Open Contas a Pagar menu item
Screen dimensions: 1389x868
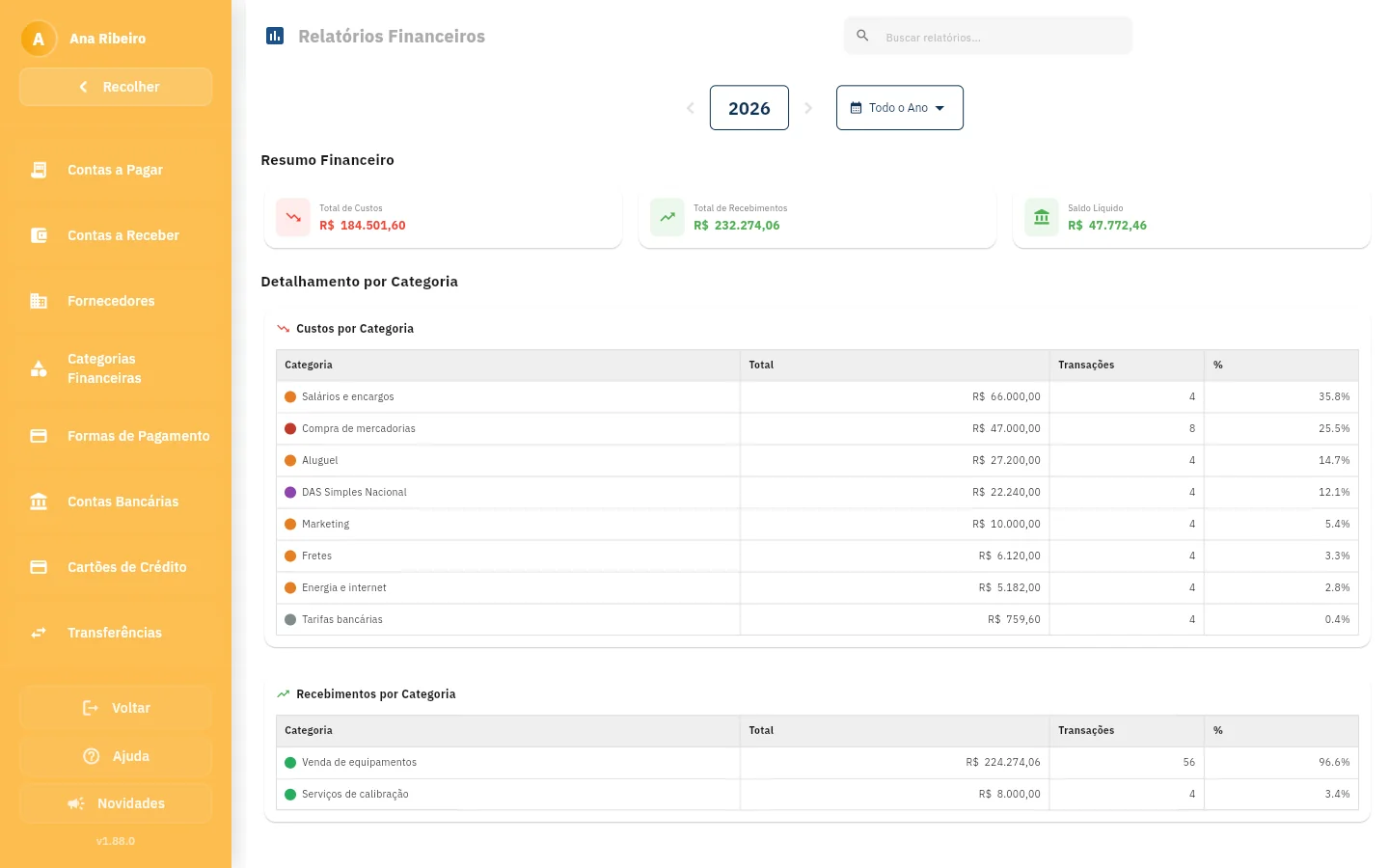click(116, 170)
